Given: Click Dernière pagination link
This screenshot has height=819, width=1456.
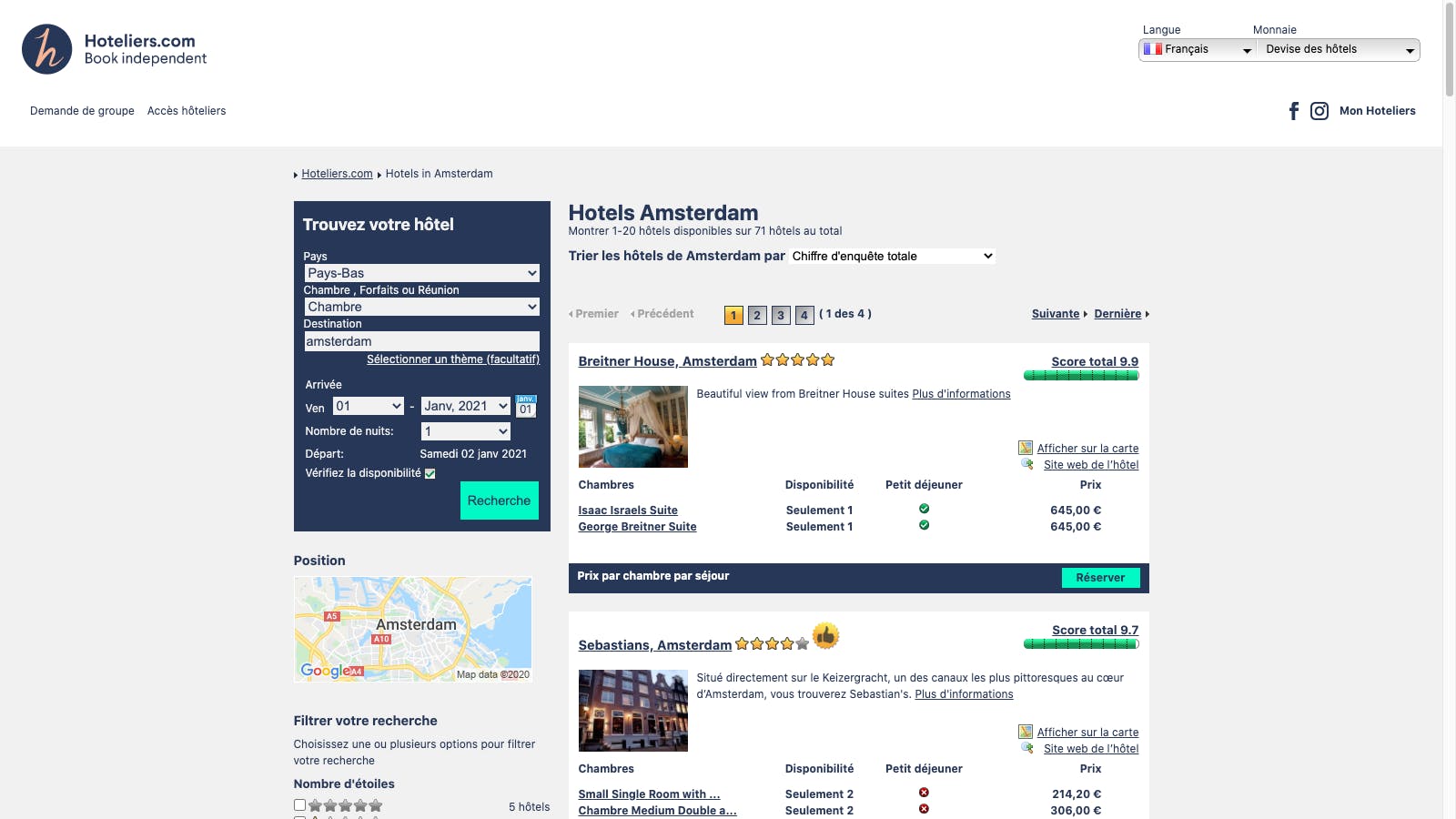Looking at the screenshot, I should click(1117, 314).
